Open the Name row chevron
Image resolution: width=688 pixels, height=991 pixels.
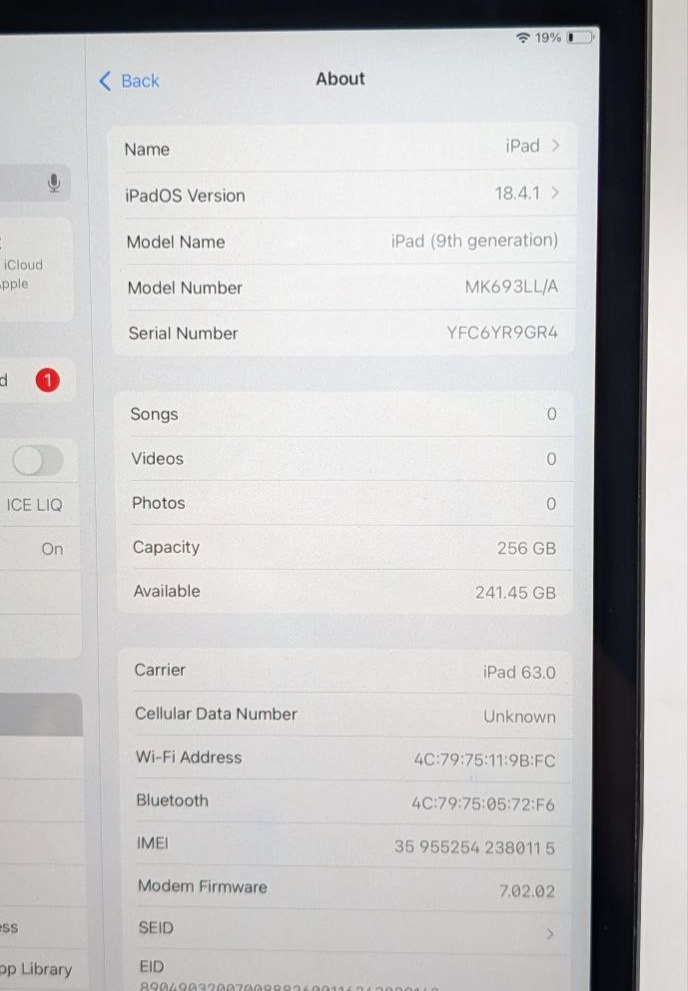555,145
